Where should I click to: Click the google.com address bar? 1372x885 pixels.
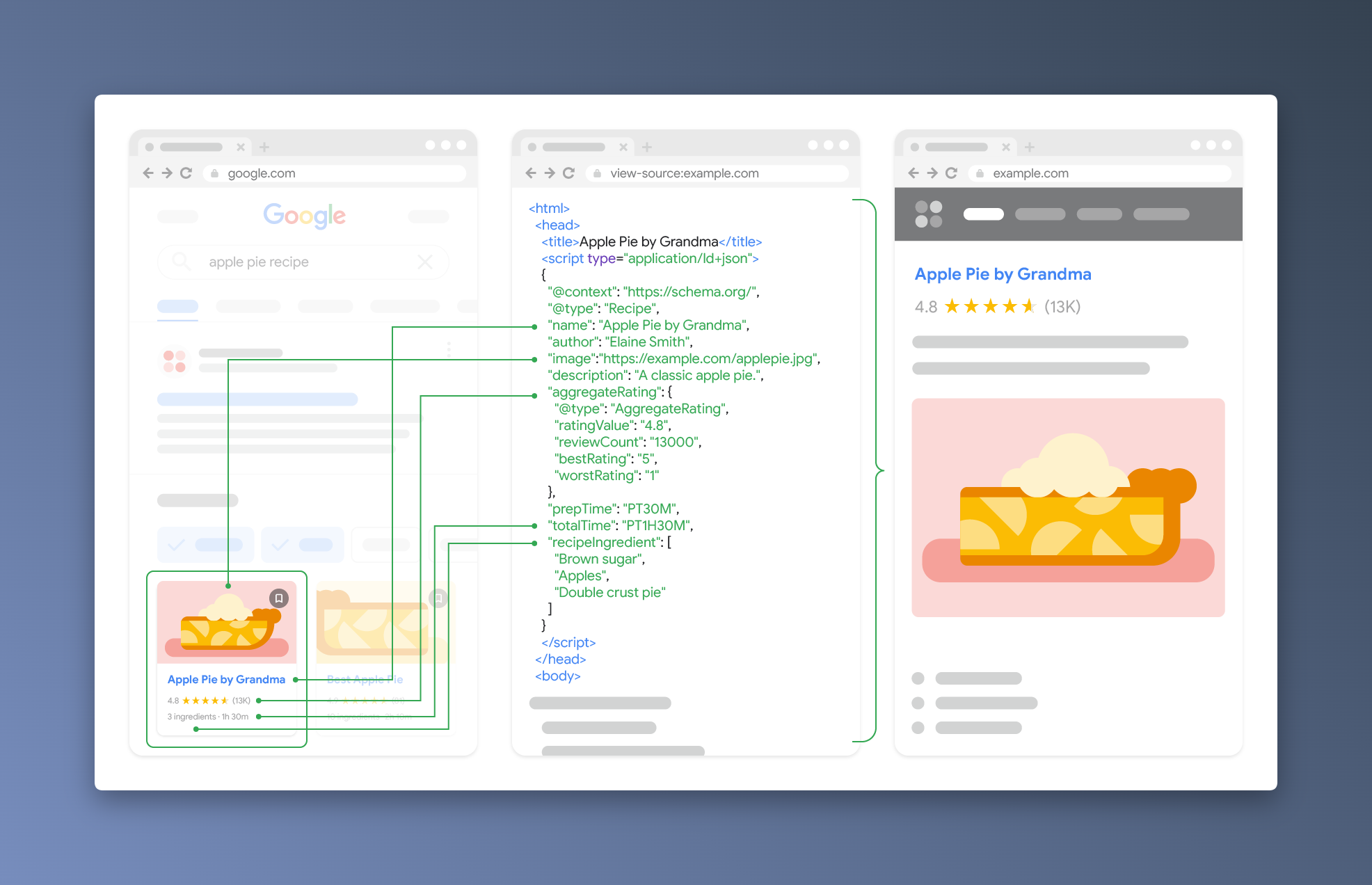(x=334, y=173)
